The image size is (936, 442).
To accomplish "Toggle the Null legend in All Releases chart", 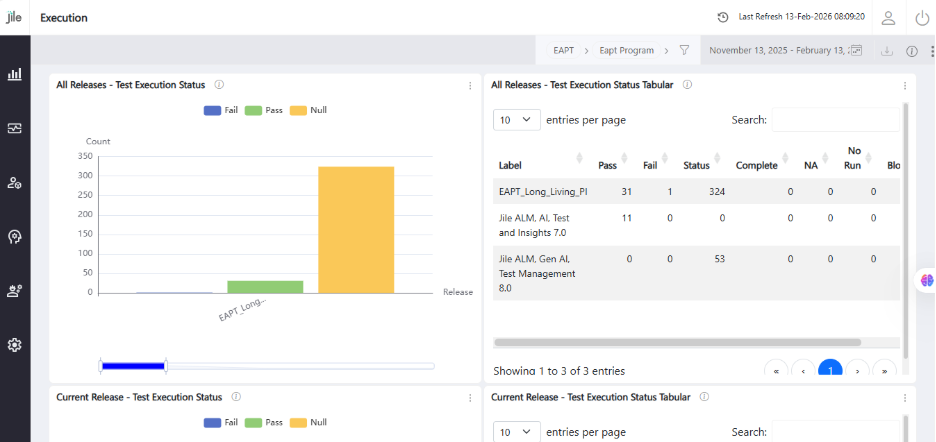I will tap(308, 110).
